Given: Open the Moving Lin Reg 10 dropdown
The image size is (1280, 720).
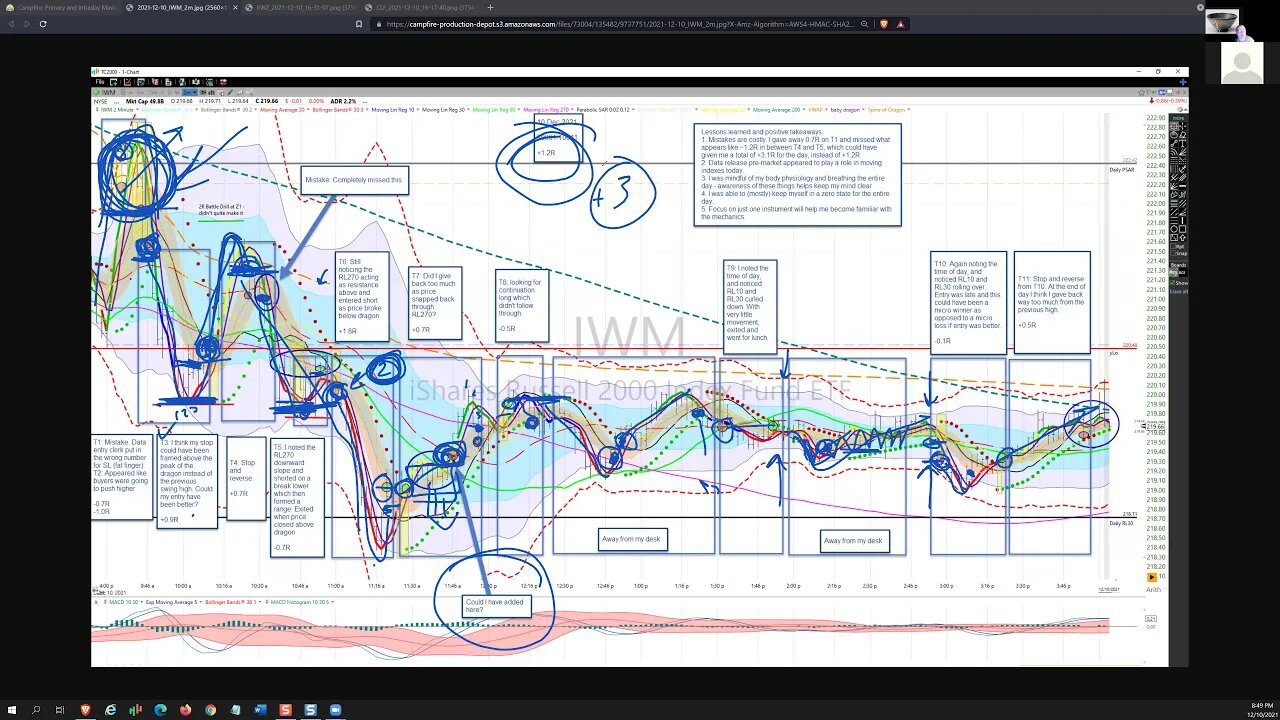Looking at the screenshot, I should tap(395, 109).
